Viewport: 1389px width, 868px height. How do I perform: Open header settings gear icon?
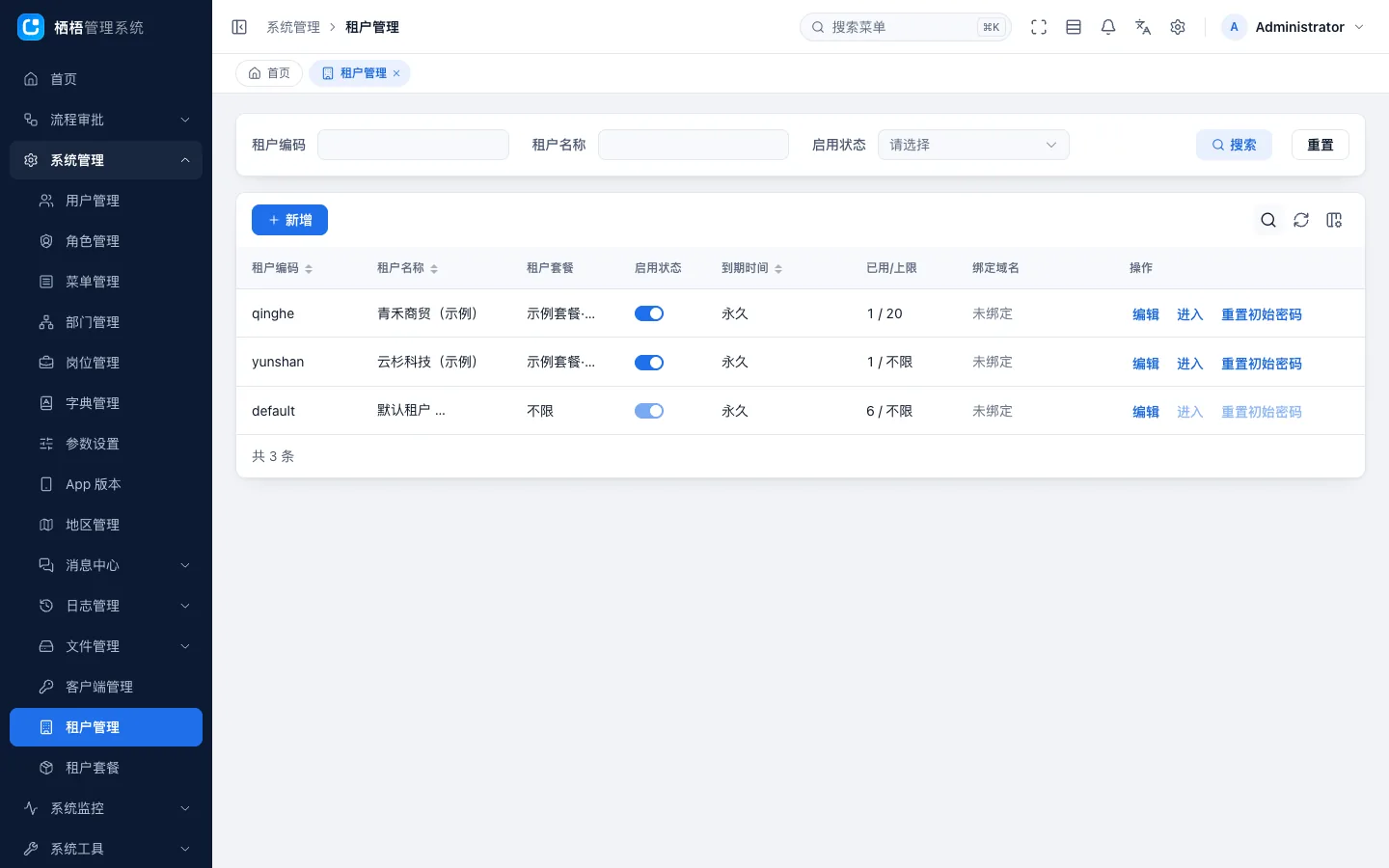pyautogui.click(x=1178, y=27)
